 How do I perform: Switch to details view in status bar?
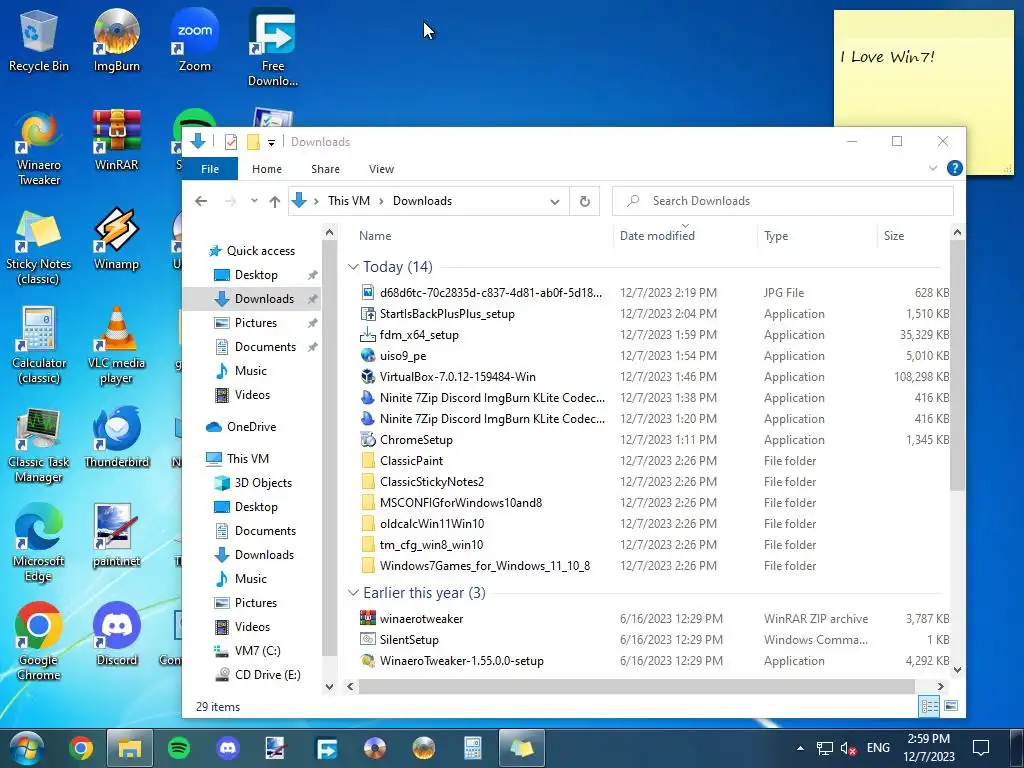tap(929, 706)
